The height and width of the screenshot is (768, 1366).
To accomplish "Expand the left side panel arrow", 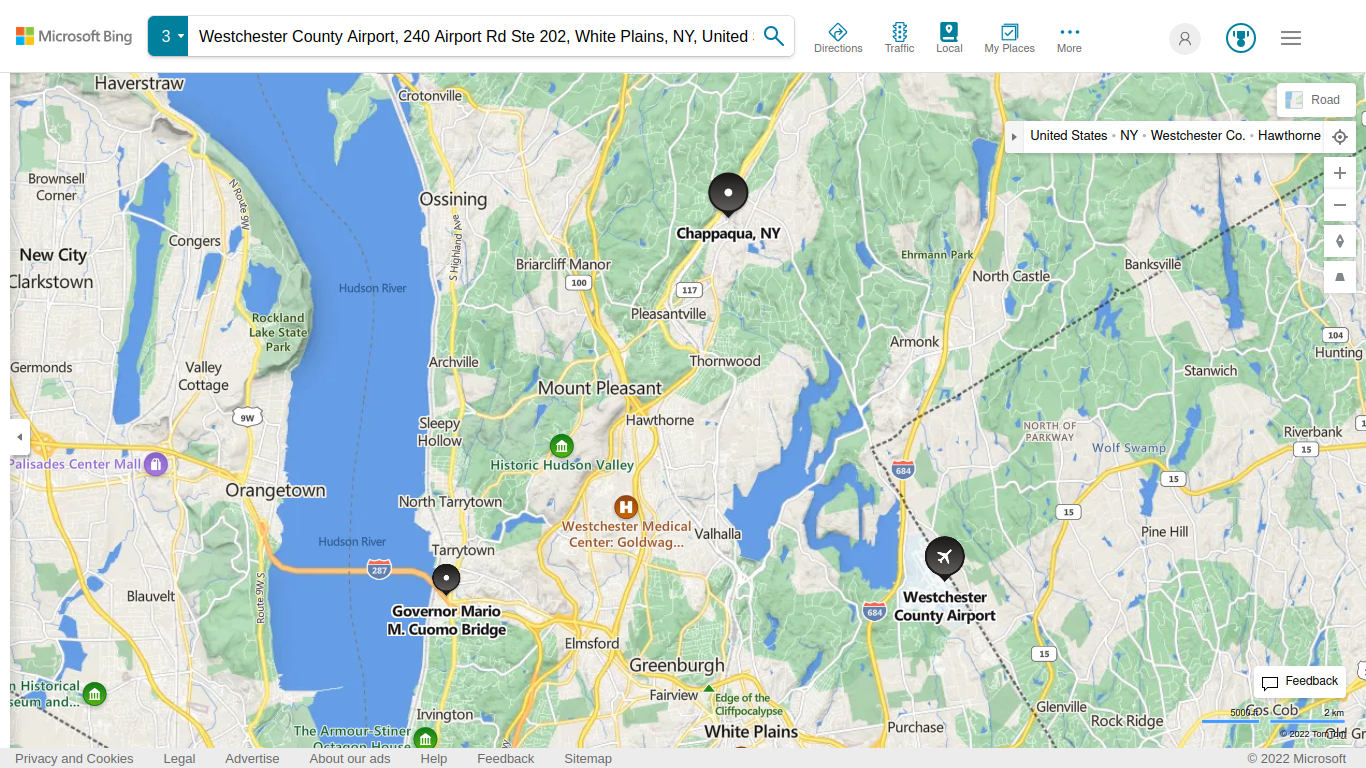I will click(x=19, y=437).
